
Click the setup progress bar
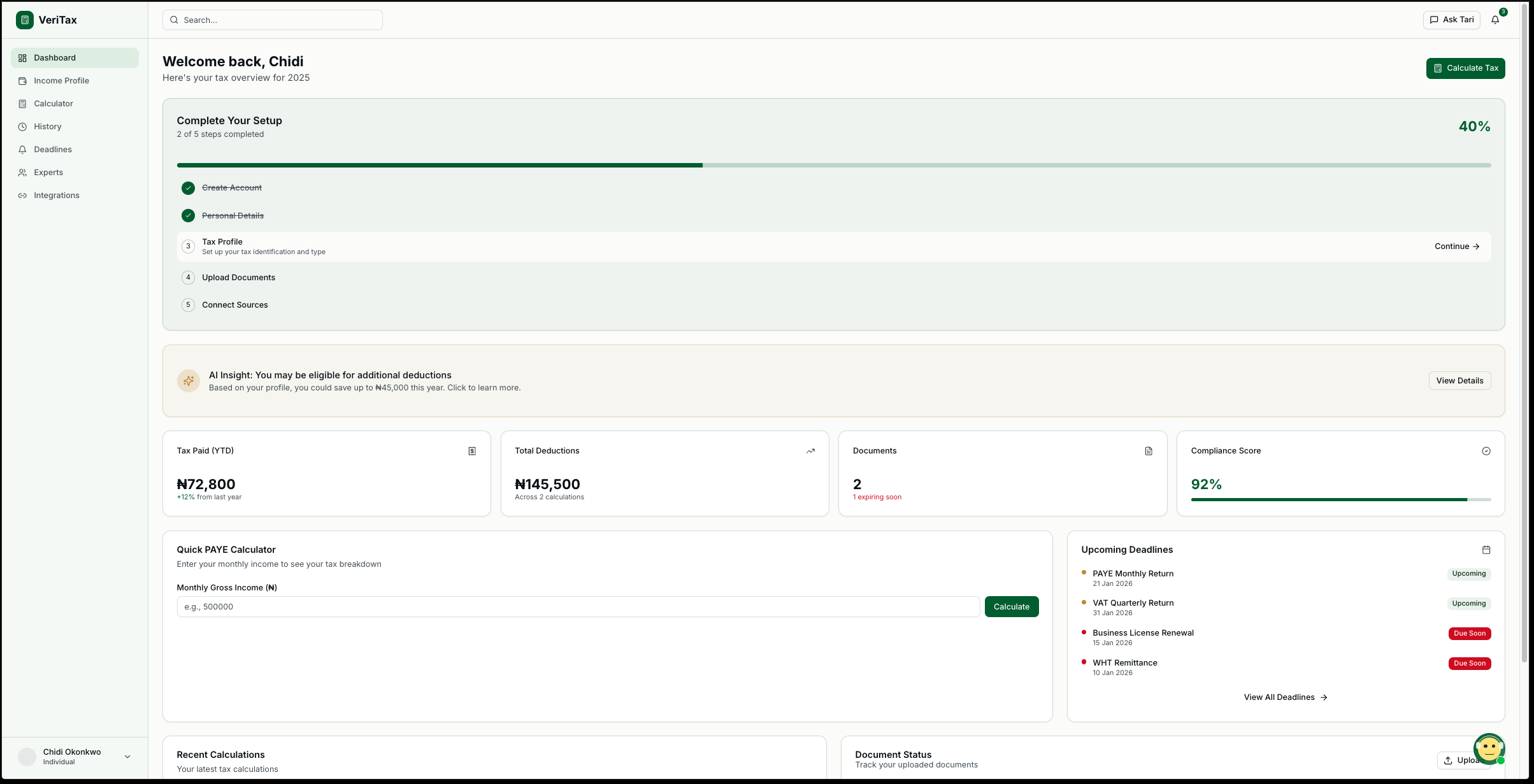click(x=833, y=166)
